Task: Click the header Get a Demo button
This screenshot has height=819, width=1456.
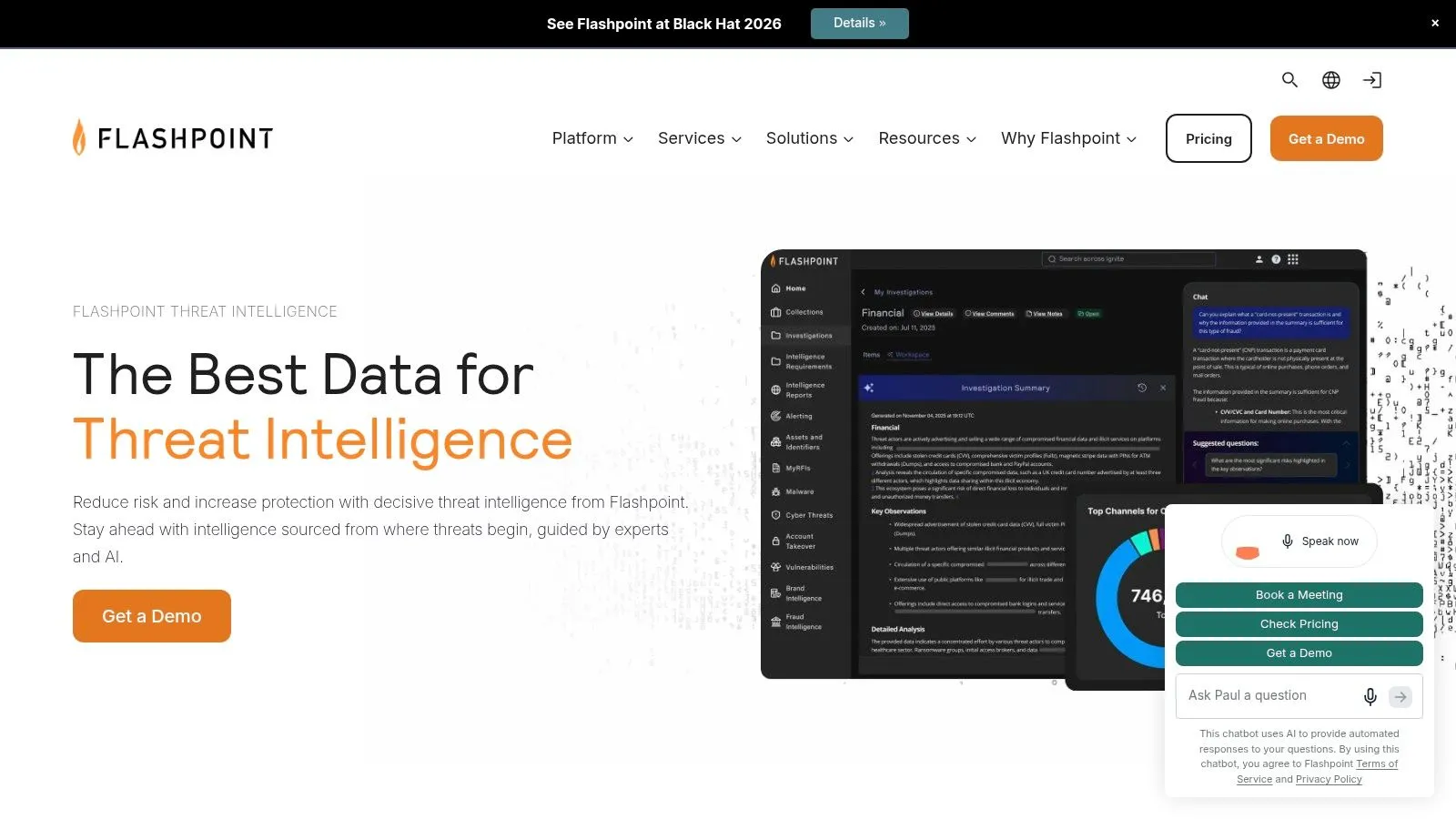Action: [1327, 138]
